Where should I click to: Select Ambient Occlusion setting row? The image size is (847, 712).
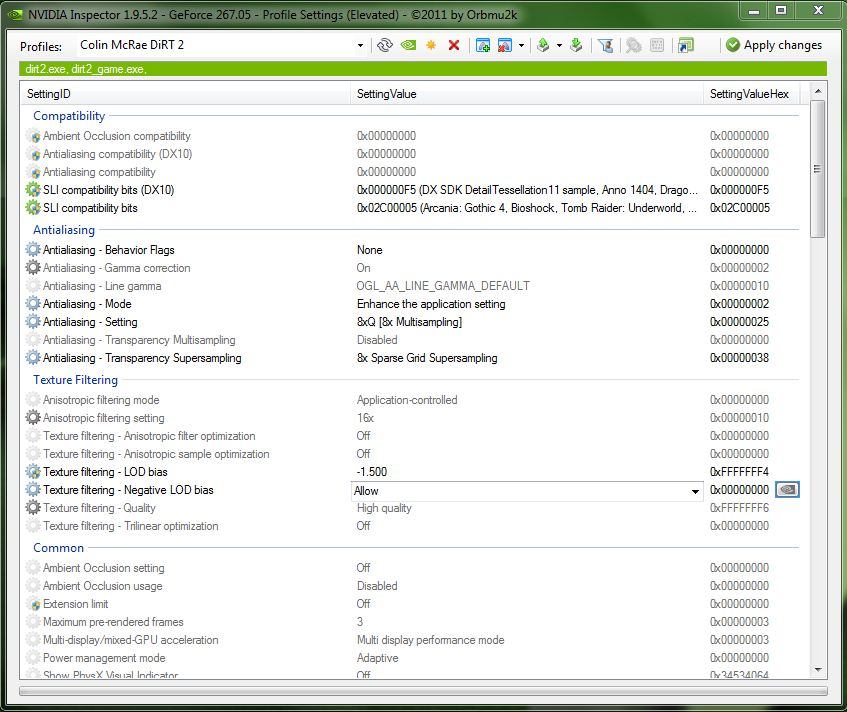(411, 568)
